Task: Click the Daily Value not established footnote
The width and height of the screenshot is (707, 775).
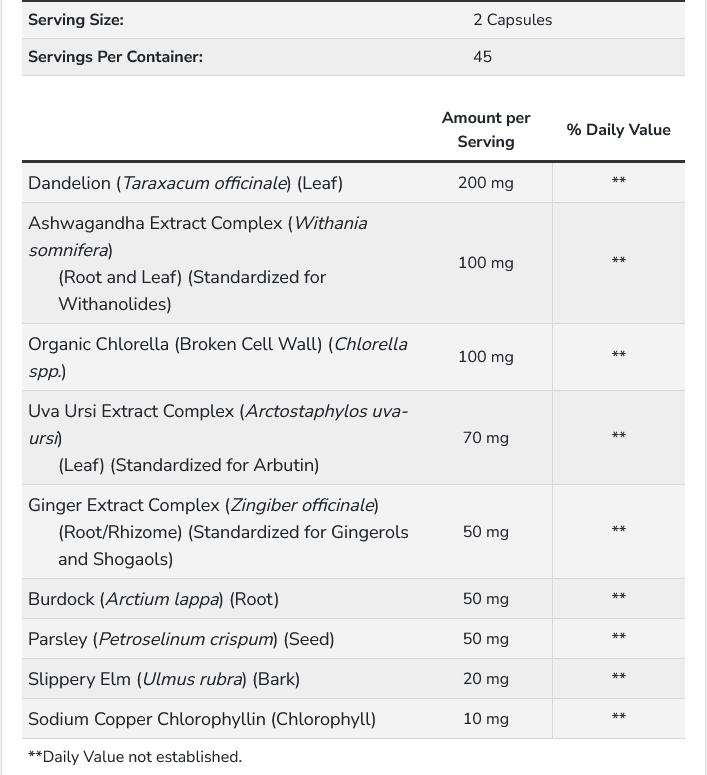Action: [135, 757]
